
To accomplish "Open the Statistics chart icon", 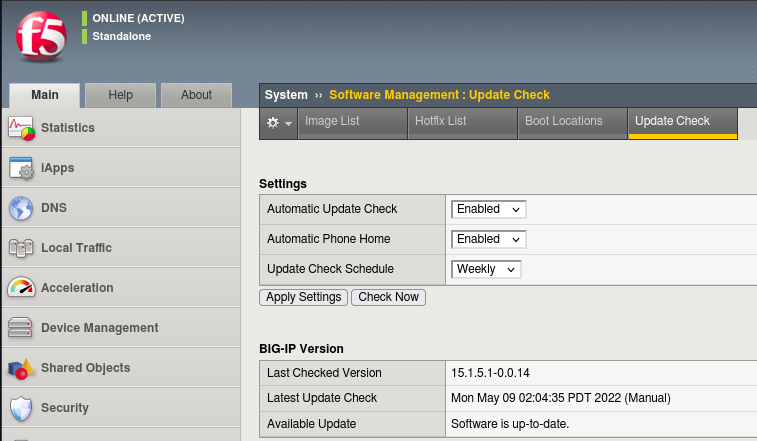I will pos(21,128).
